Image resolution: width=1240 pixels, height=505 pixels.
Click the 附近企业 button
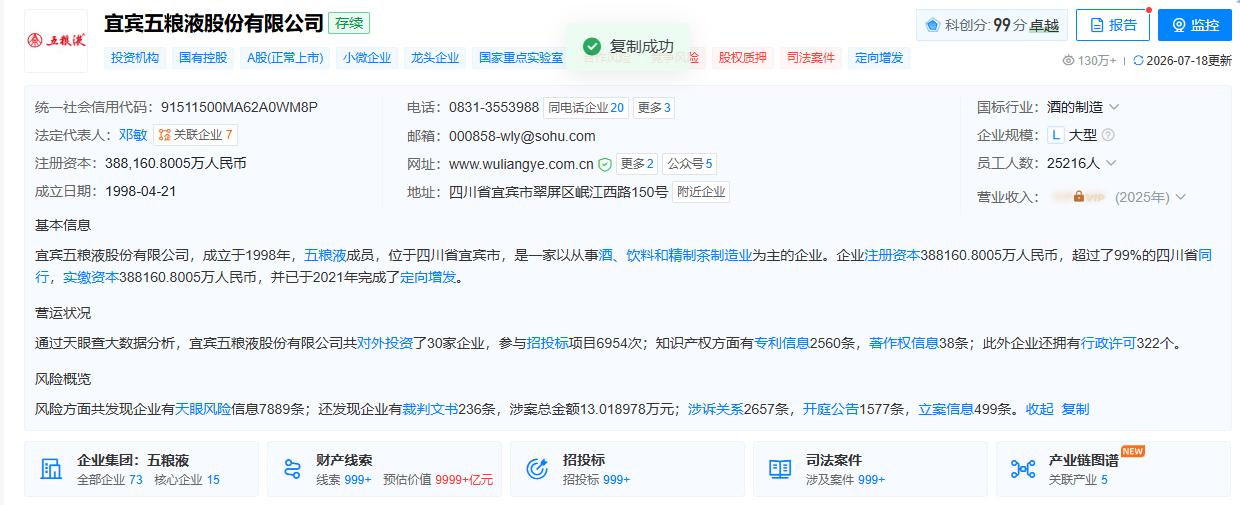701,192
